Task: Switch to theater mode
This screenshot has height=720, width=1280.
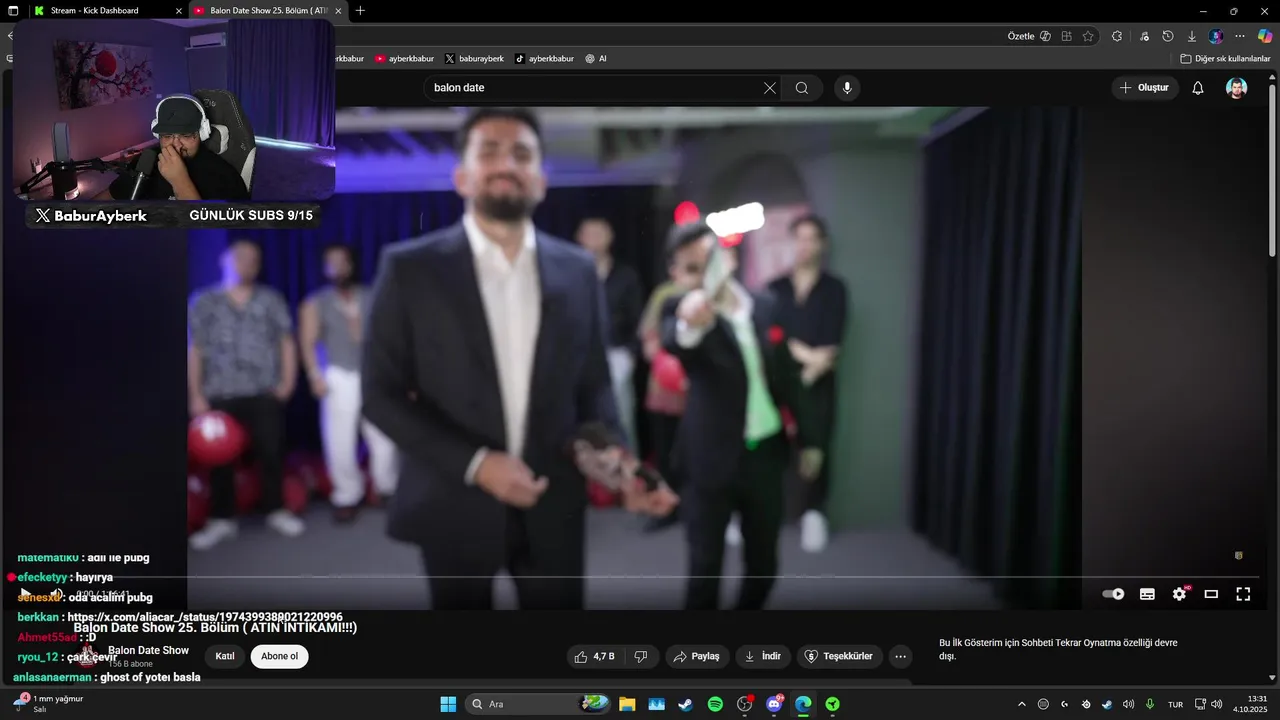Action: click(x=1211, y=594)
